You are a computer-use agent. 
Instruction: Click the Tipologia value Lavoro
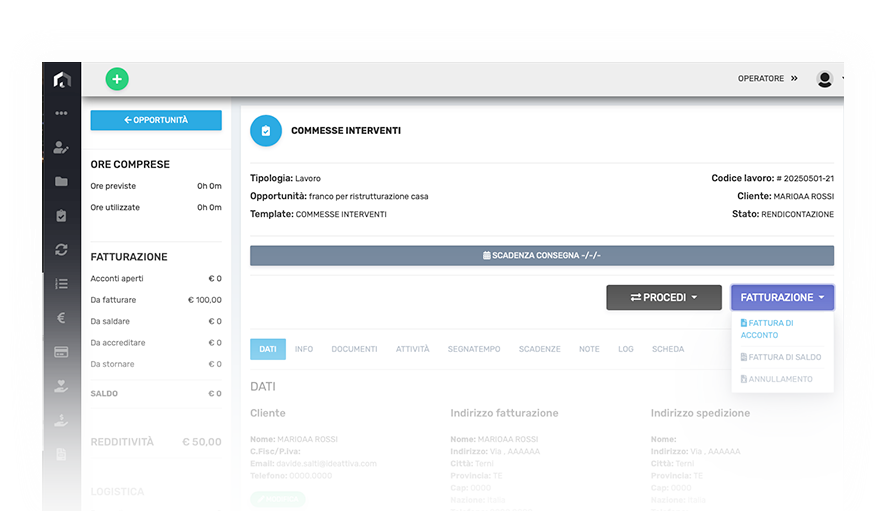pos(308,178)
